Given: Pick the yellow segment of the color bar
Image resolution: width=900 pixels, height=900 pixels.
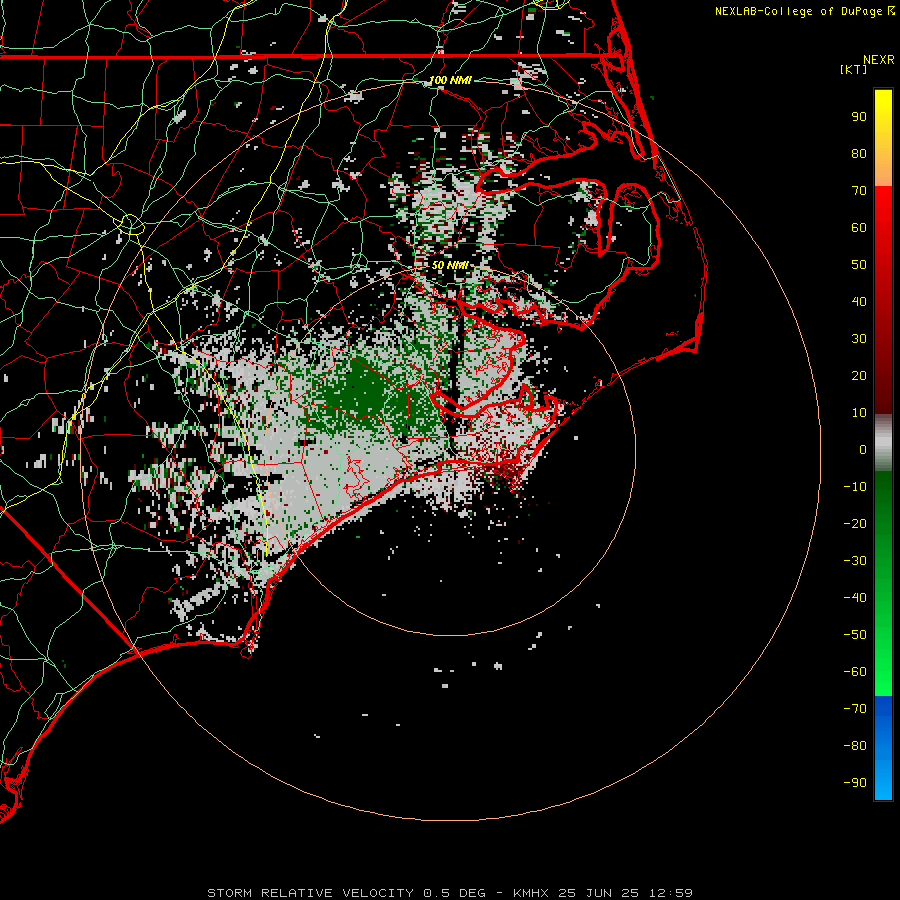Looking at the screenshot, I should click(x=883, y=138).
